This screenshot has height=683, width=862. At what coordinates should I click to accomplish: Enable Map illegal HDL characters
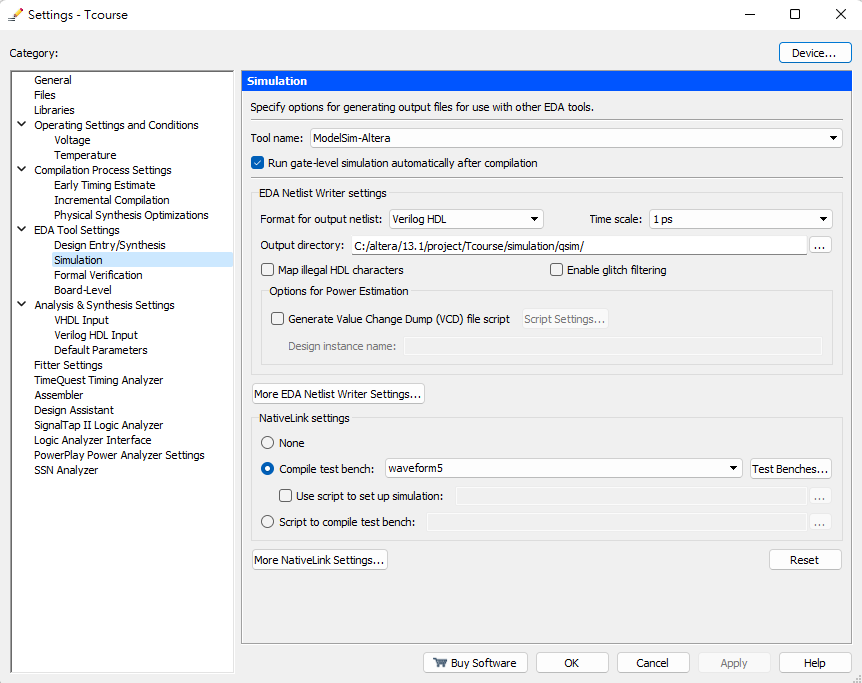[268, 270]
